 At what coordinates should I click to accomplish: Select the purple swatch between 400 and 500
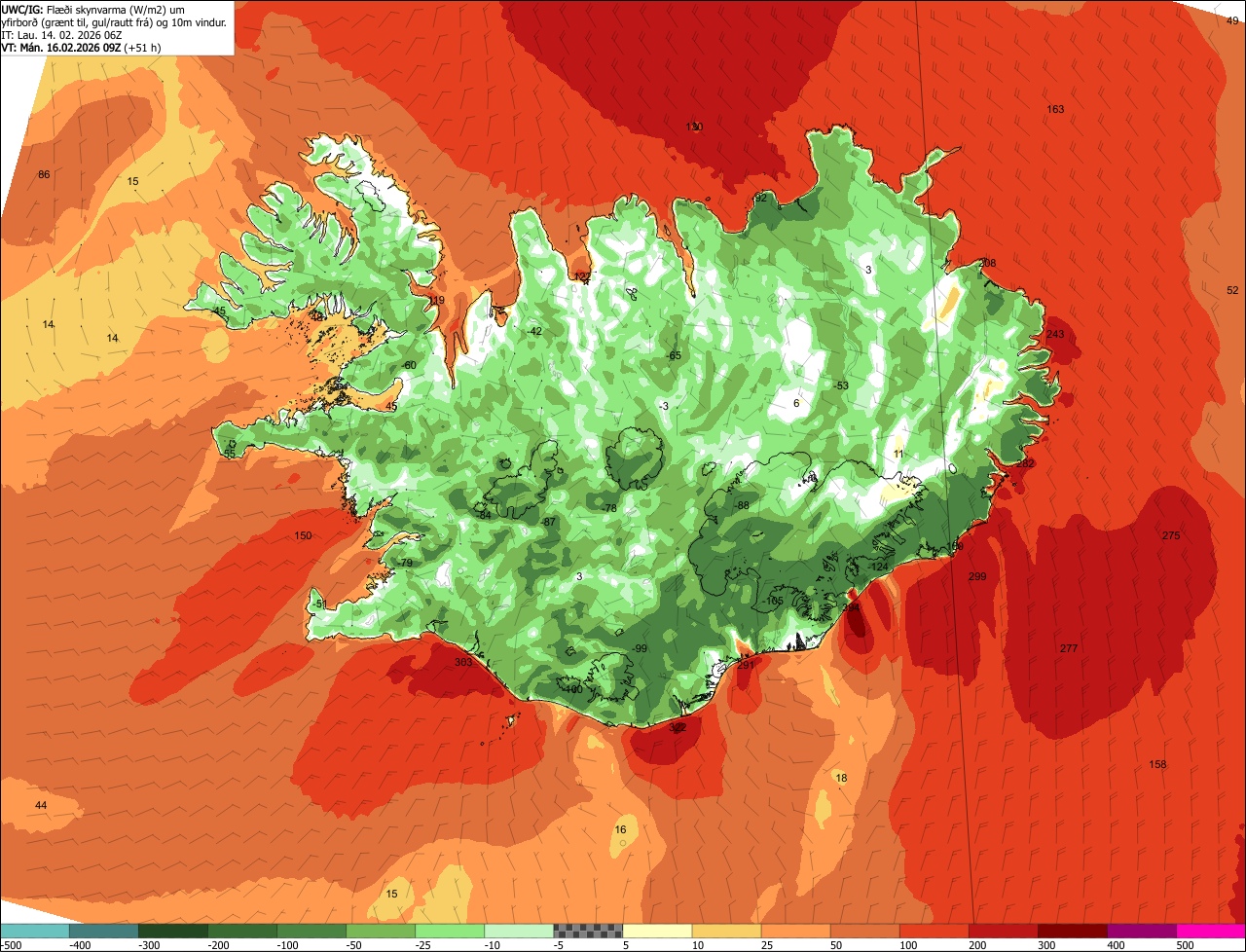1141,931
